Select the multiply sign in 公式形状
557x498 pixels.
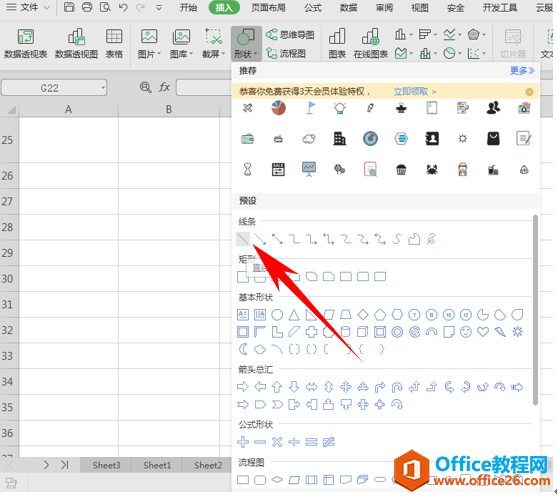277,442
